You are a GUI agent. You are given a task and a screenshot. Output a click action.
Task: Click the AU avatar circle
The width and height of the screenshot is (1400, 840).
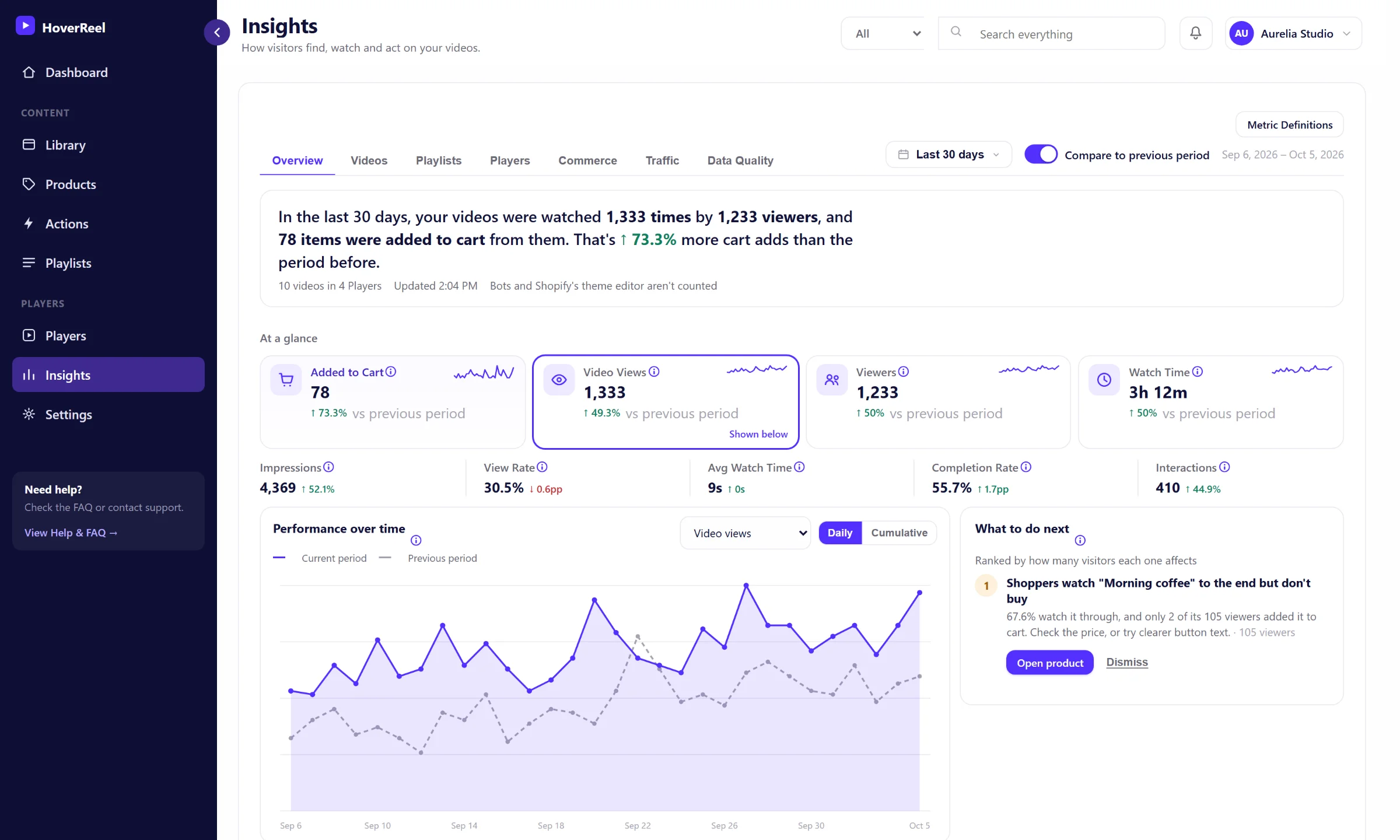[1241, 33]
